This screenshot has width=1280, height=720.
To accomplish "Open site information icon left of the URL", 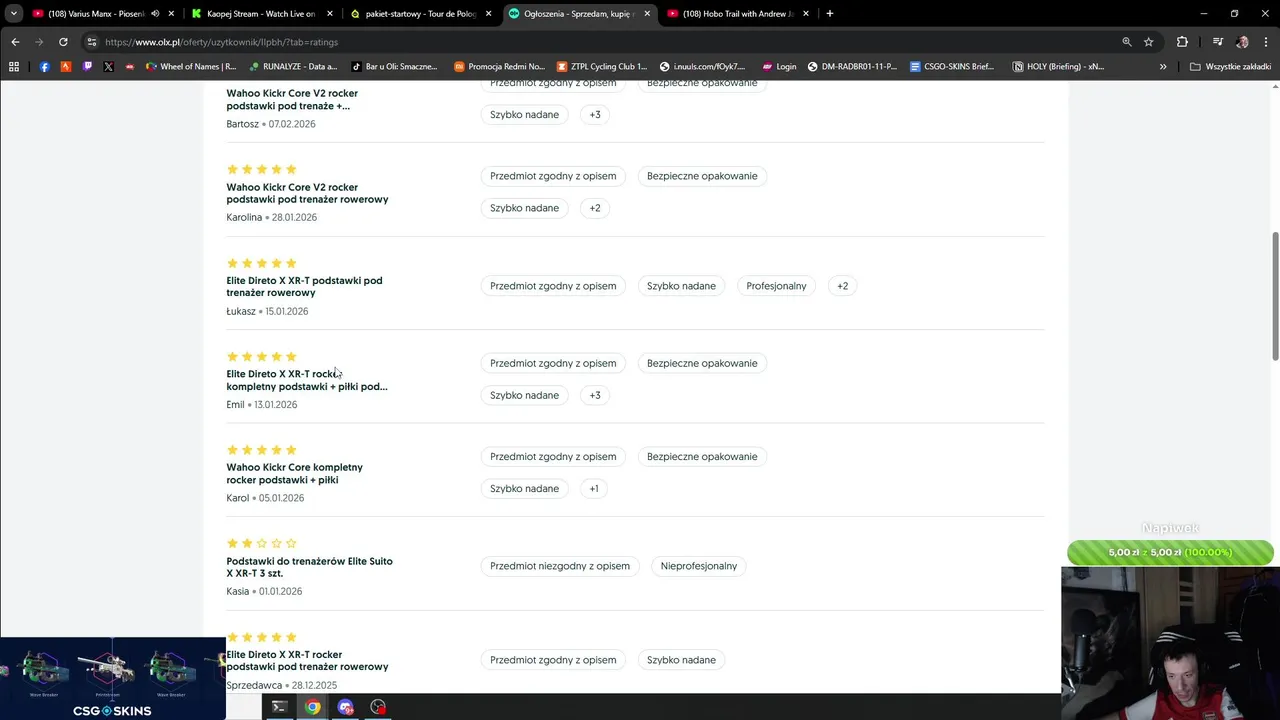I will (92, 42).
